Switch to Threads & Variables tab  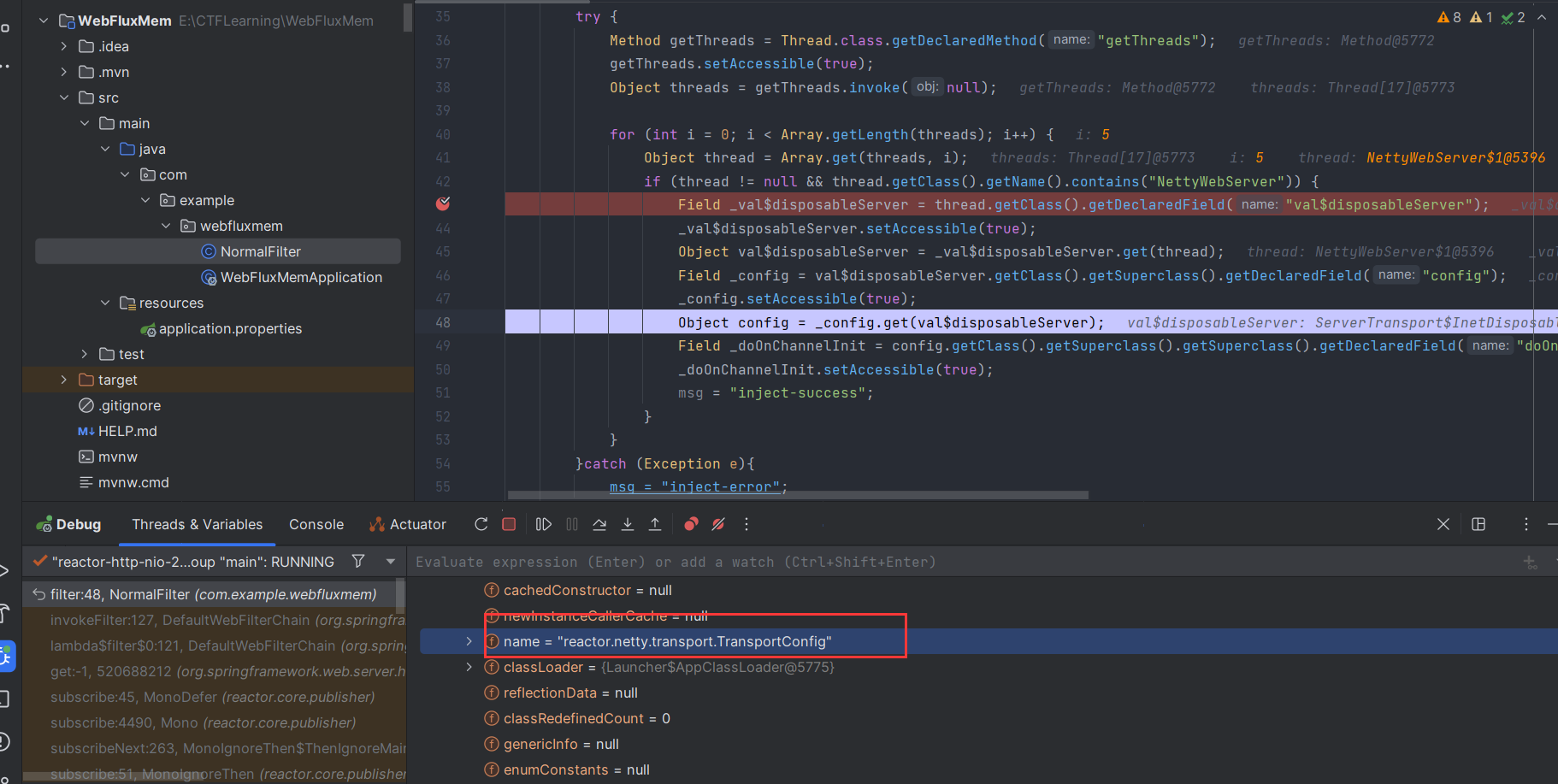click(198, 524)
